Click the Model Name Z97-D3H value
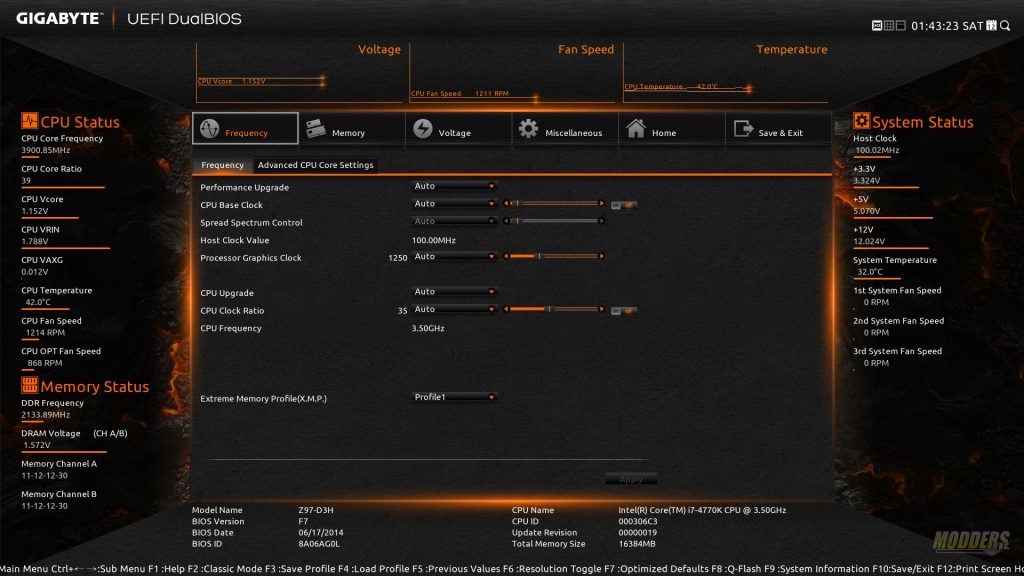Viewport: 1024px width, 576px height. [316, 510]
